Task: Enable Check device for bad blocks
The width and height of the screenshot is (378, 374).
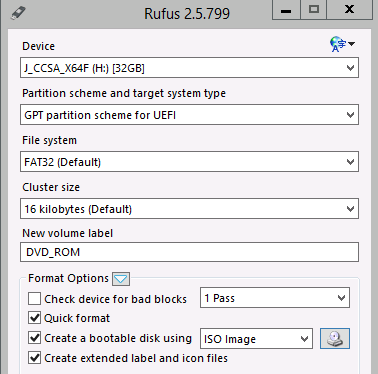Action: [x=34, y=299]
